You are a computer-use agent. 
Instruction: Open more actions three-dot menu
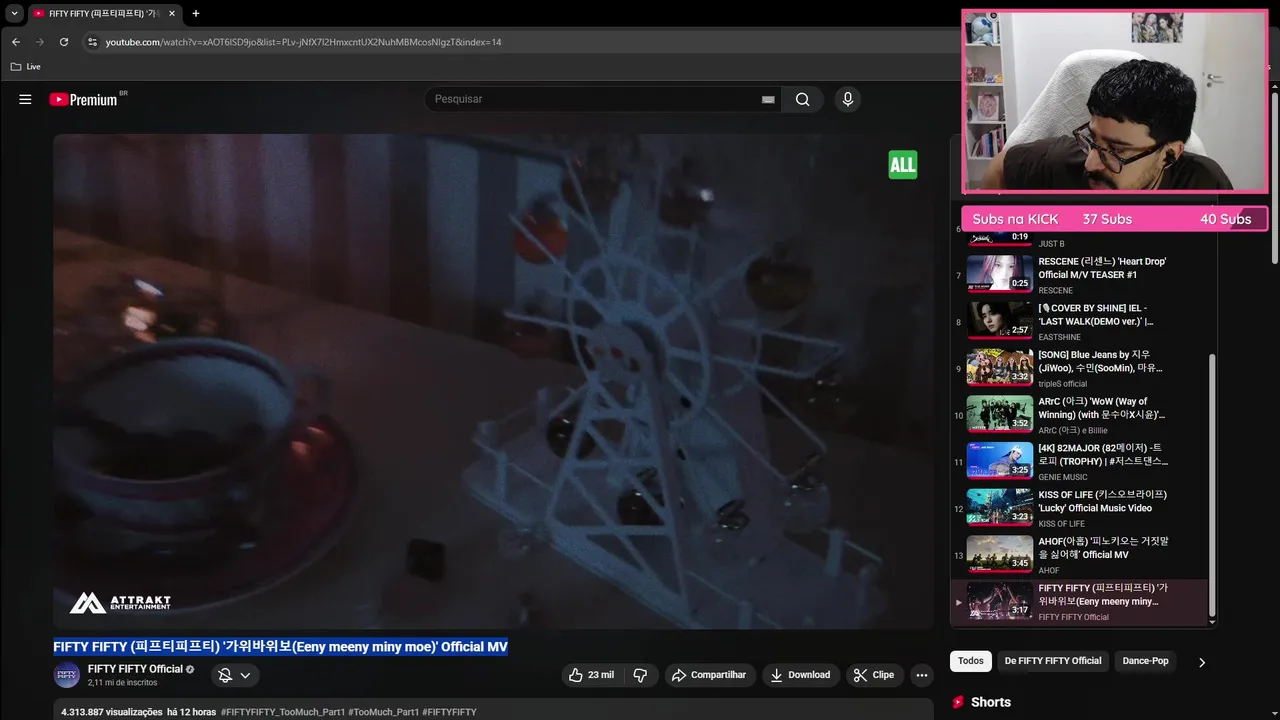coord(922,675)
